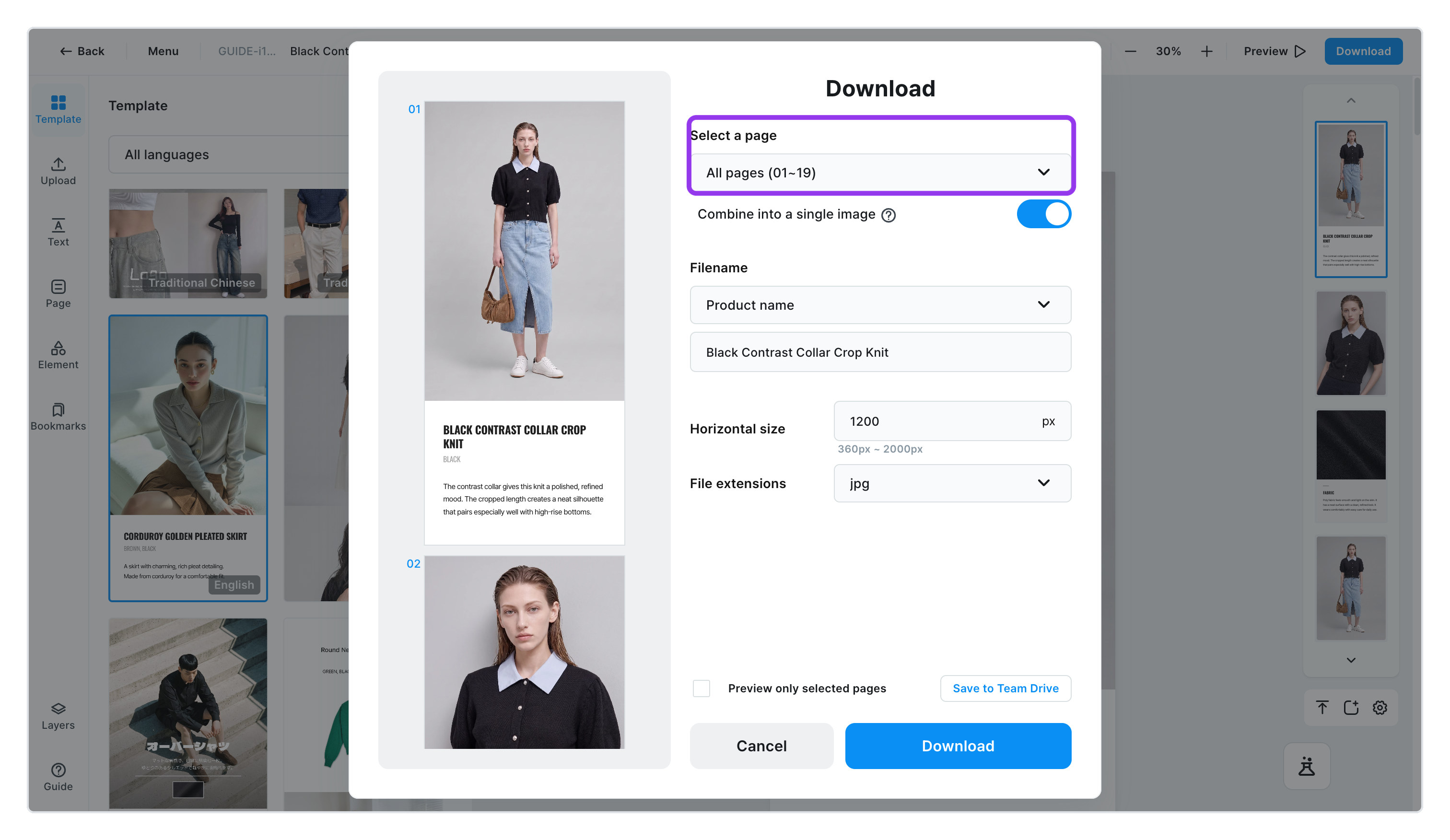Open the Upload sidebar panel
This screenshot has width=1450, height=840.
(58, 171)
